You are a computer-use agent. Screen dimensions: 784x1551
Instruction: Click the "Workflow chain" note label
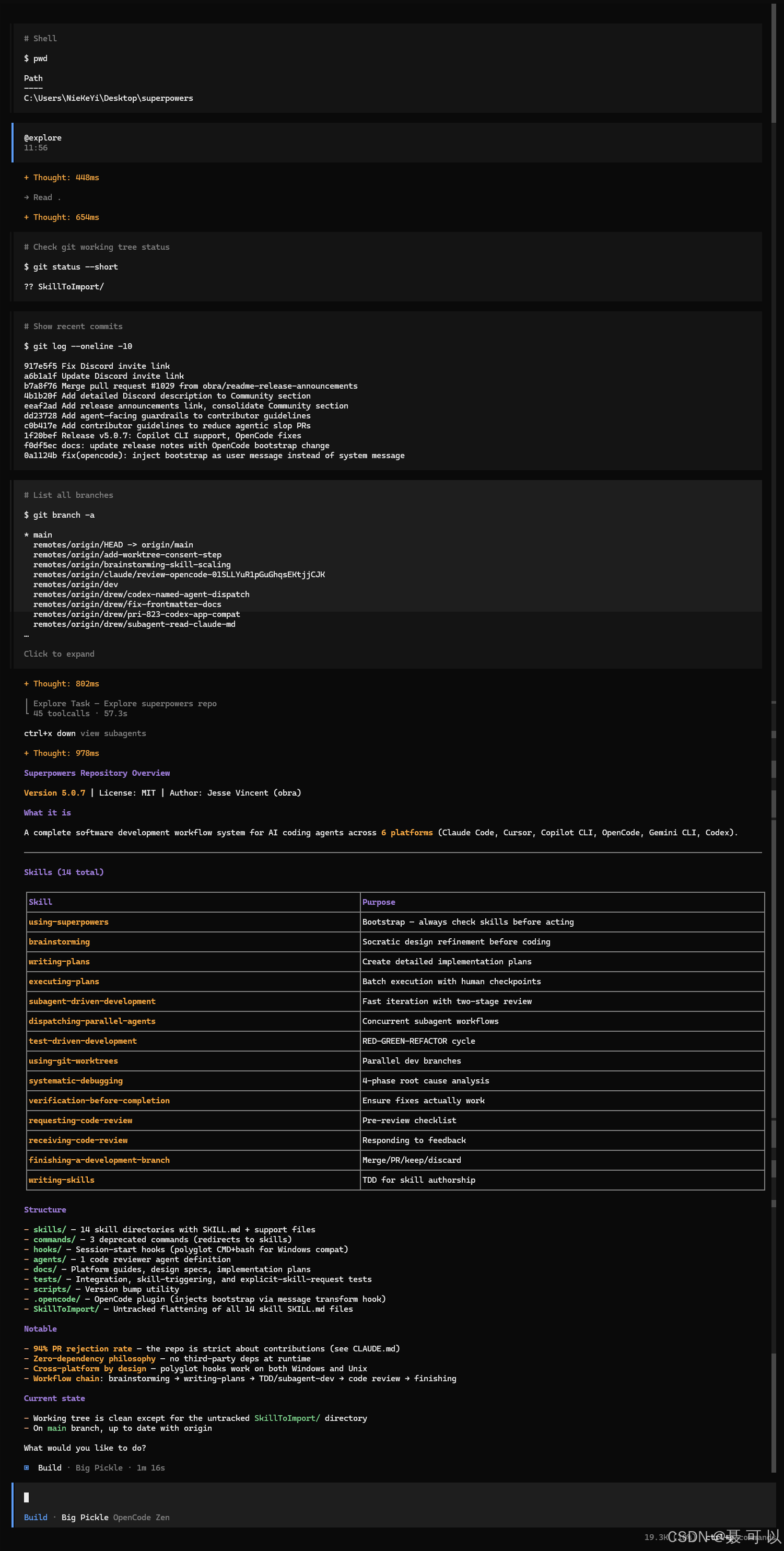[66, 1378]
